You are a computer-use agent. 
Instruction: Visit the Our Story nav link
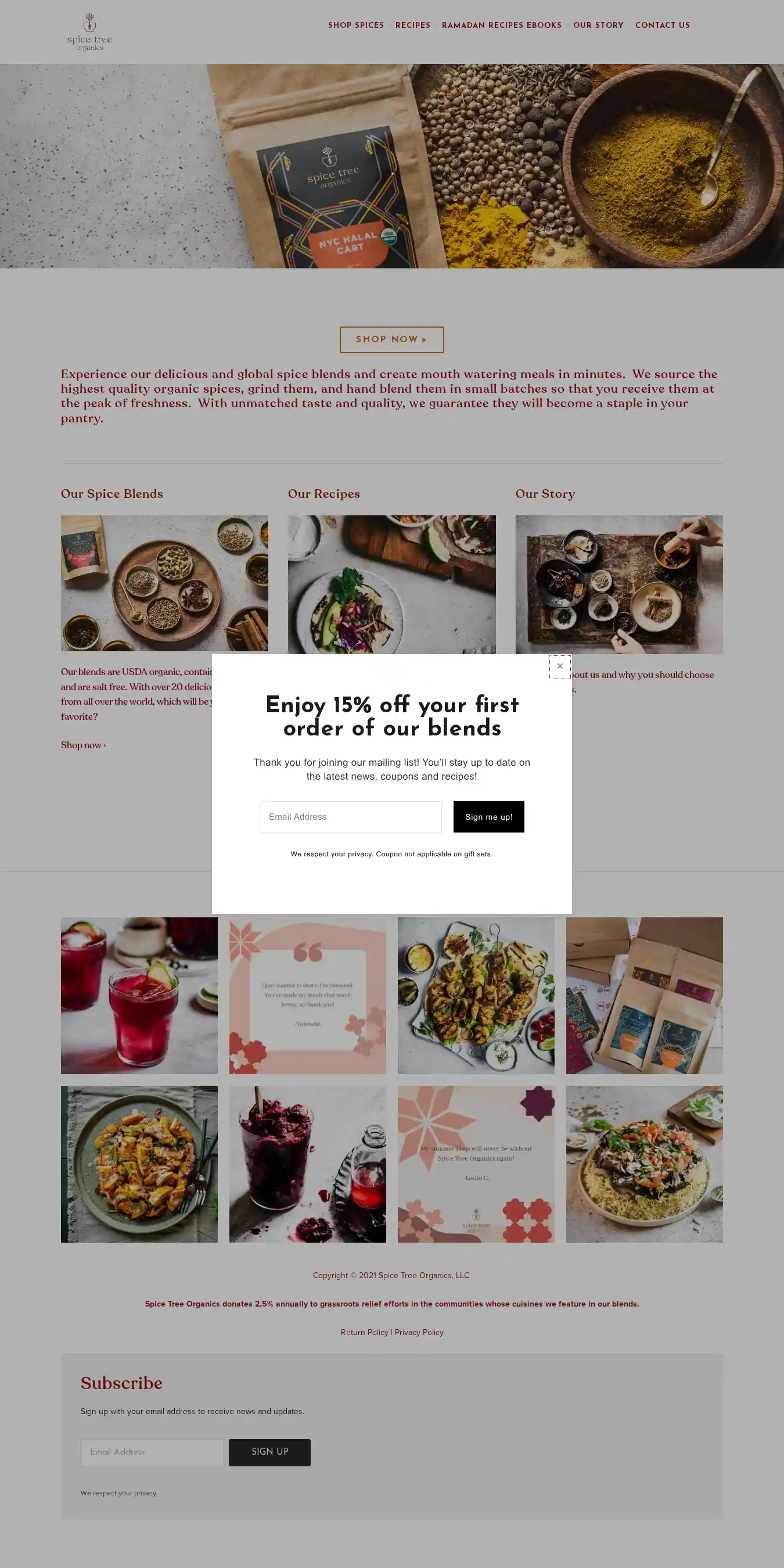tap(598, 26)
